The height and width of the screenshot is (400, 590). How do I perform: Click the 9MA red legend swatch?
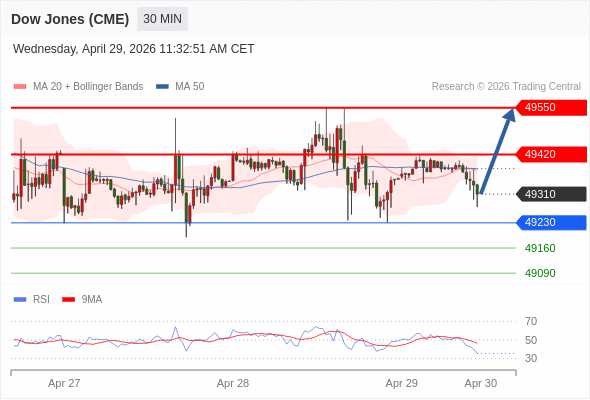coord(68,300)
